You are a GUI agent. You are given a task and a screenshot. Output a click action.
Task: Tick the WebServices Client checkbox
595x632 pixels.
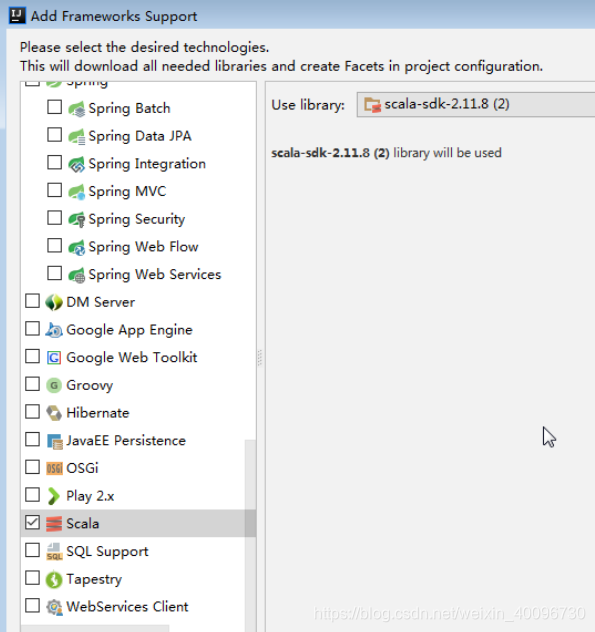pos(32,606)
